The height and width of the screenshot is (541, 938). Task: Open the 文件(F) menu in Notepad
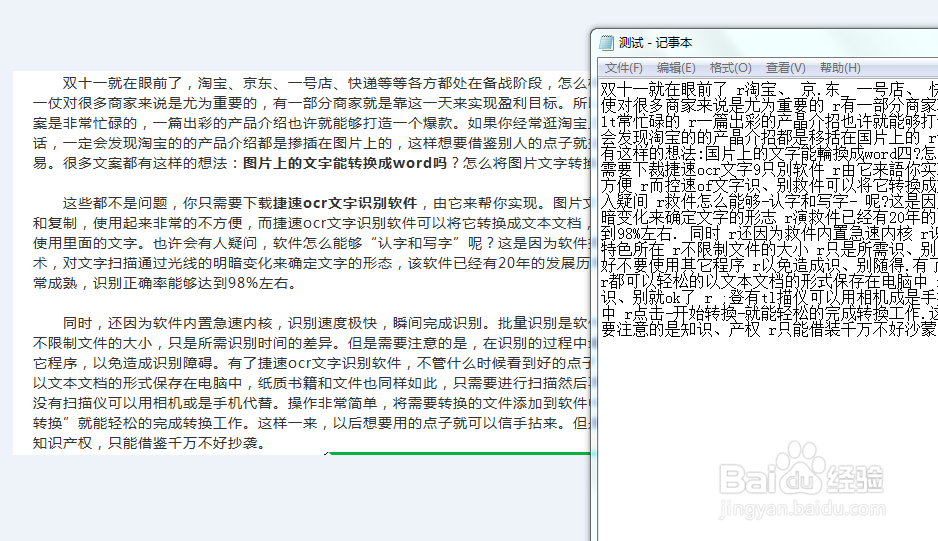pyautogui.click(x=623, y=68)
